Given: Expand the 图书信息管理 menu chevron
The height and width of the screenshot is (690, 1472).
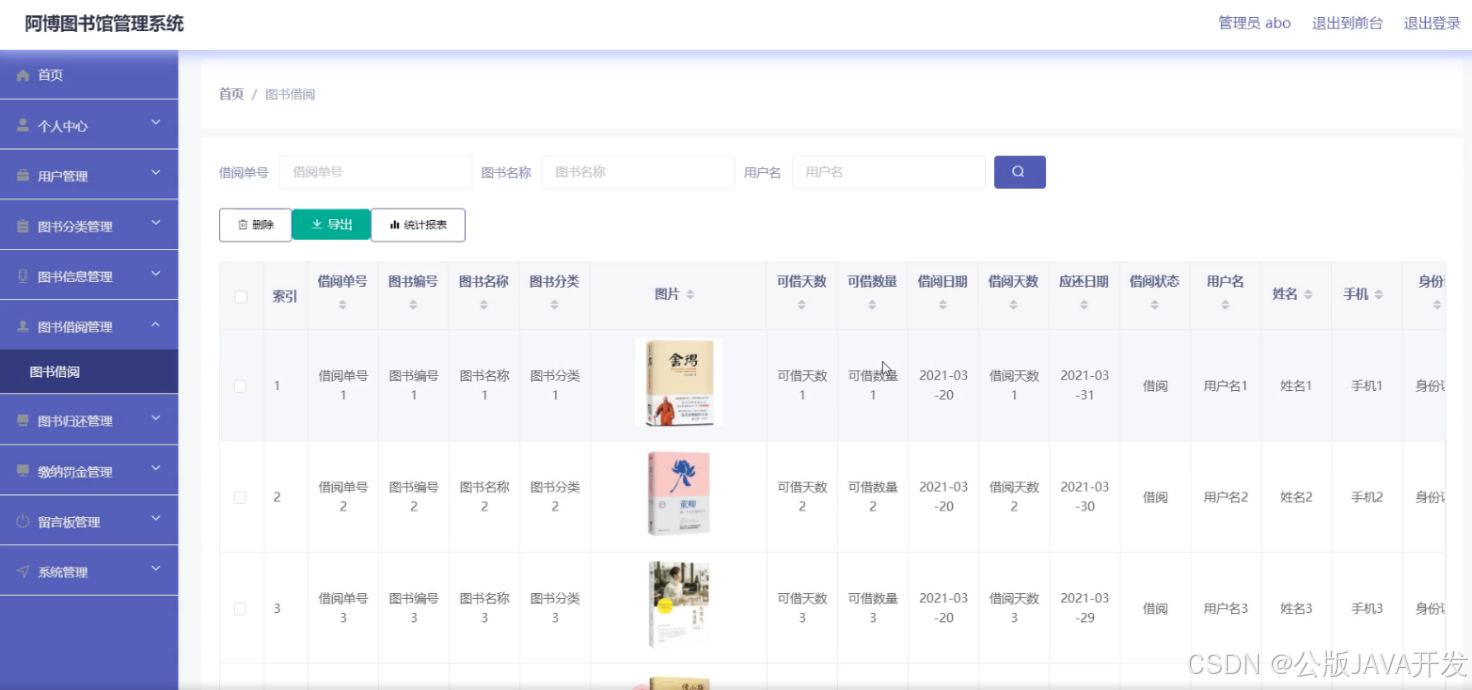Looking at the screenshot, I should 156,274.
